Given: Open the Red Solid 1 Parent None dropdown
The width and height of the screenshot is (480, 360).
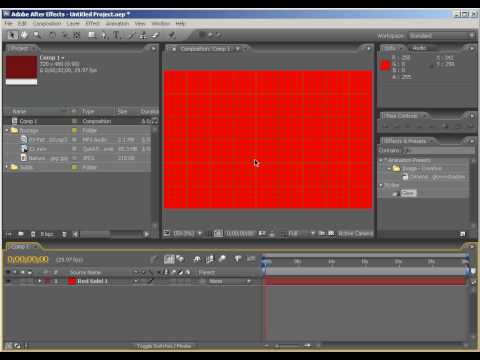Looking at the screenshot, I should [x=229, y=281].
